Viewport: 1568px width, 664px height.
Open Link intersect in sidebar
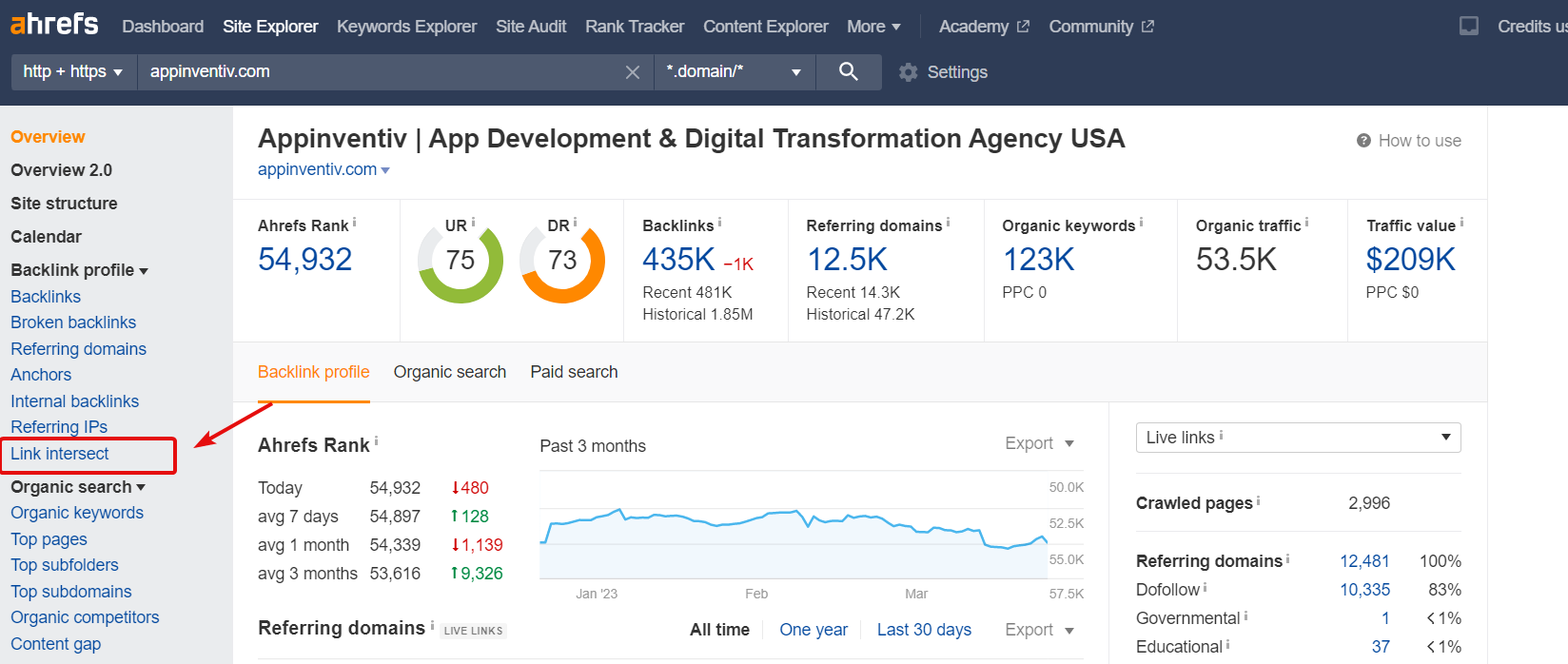[x=60, y=454]
